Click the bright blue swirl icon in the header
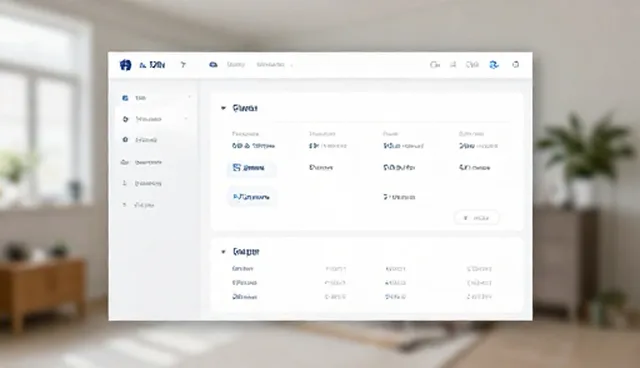Image resolution: width=640 pixels, height=368 pixels. click(494, 64)
